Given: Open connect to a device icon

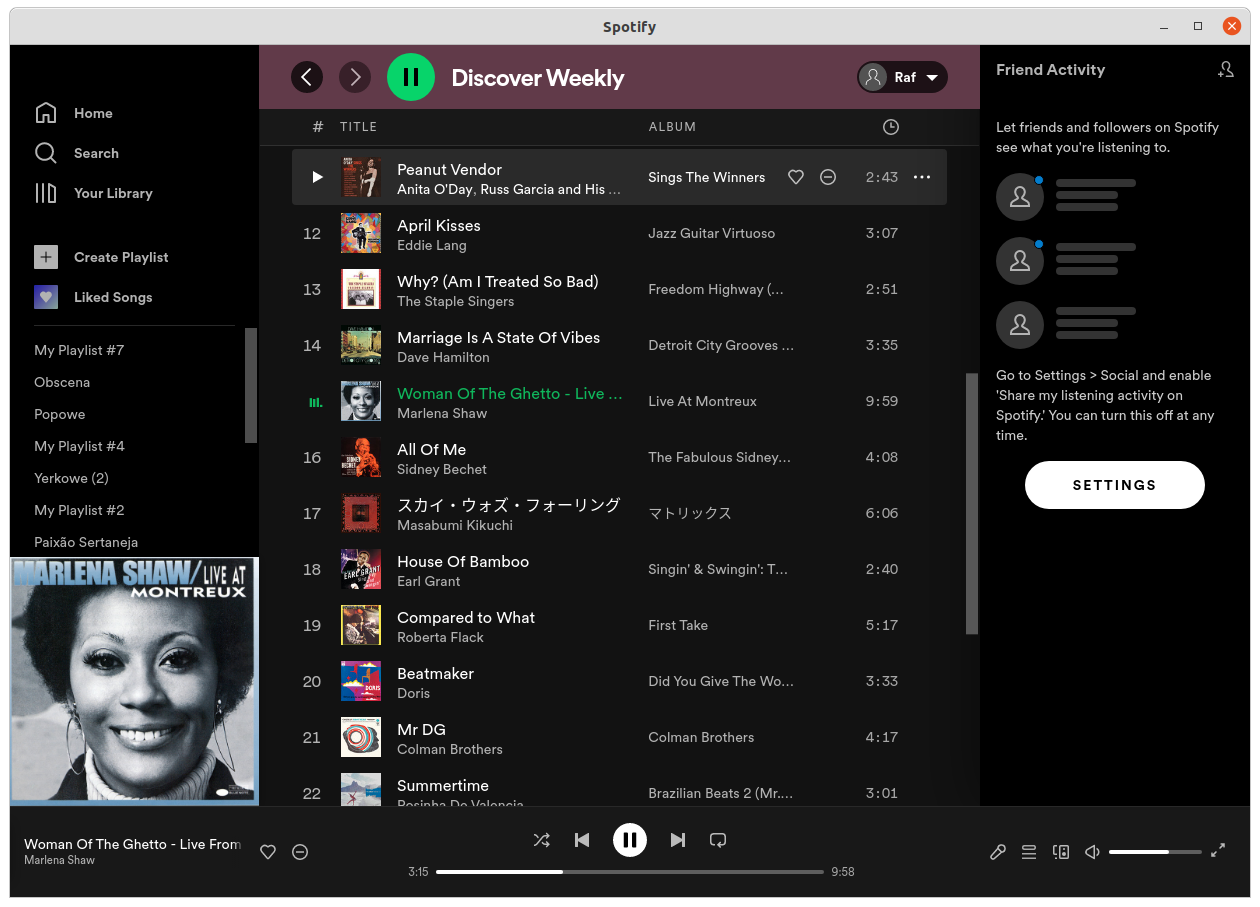Looking at the screenshot, I should point(1061,852).
